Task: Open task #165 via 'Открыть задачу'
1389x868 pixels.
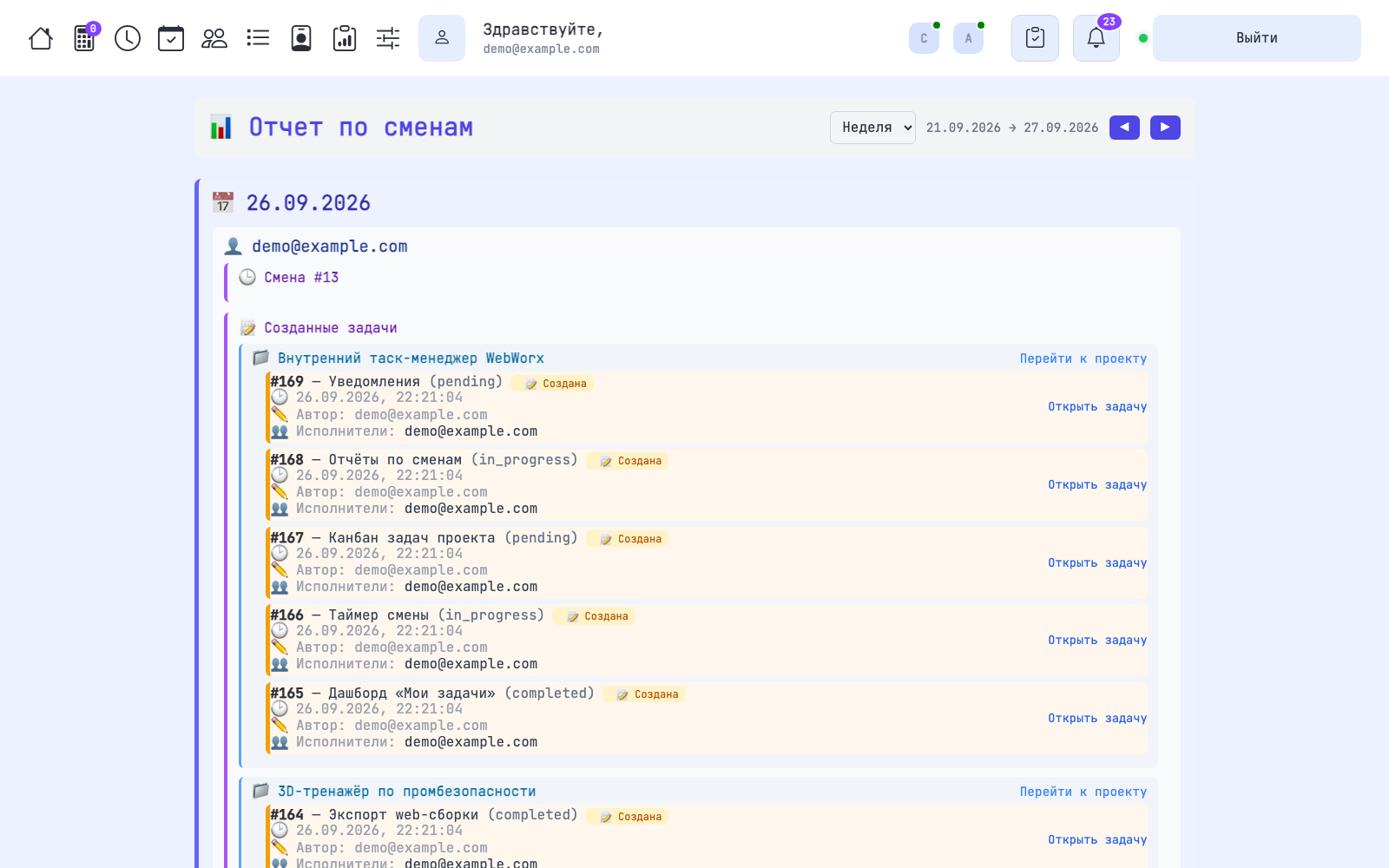Action: [x=1097, y=718]
